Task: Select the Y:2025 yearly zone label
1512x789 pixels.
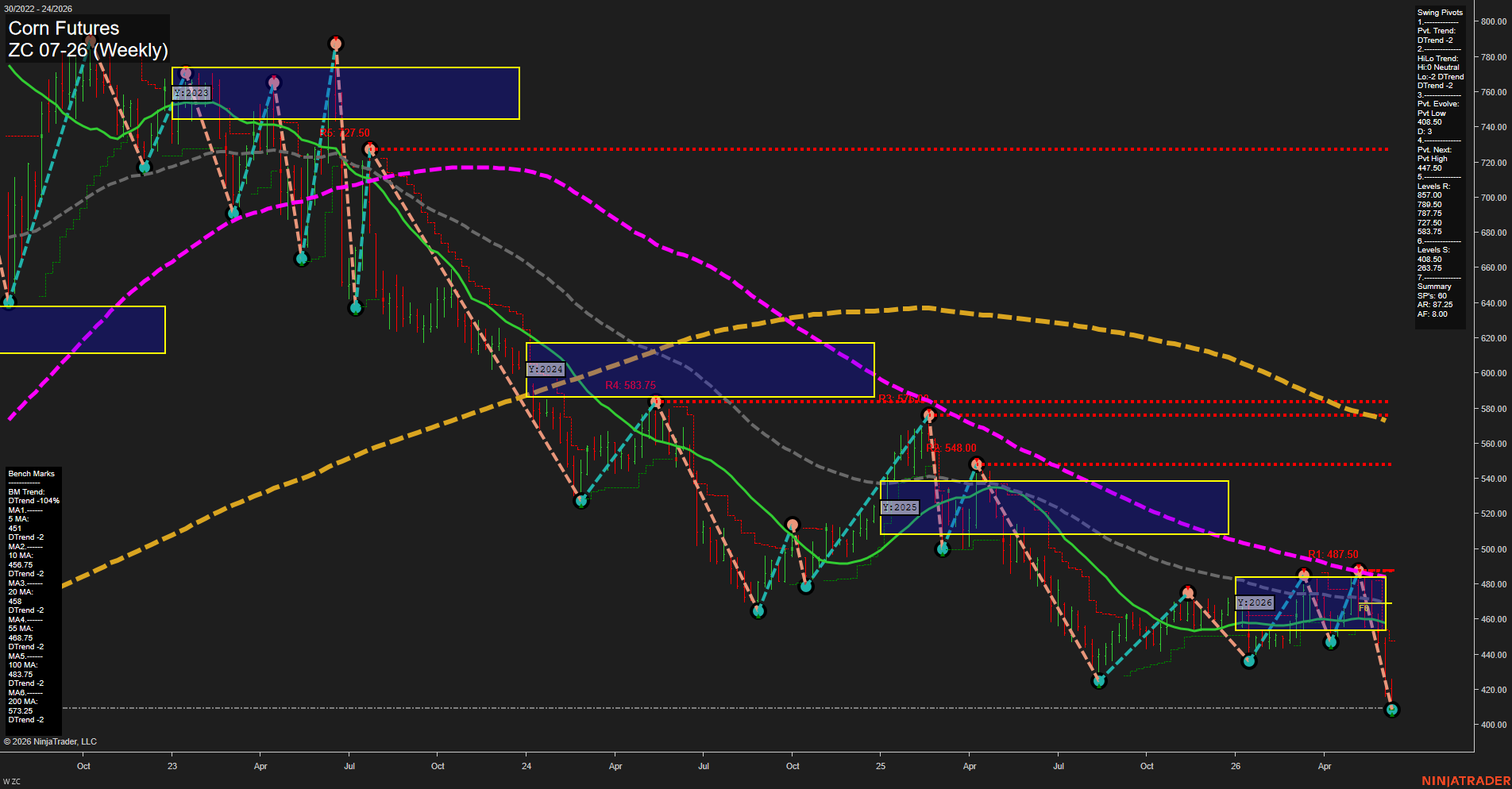Action: [900, 507]
